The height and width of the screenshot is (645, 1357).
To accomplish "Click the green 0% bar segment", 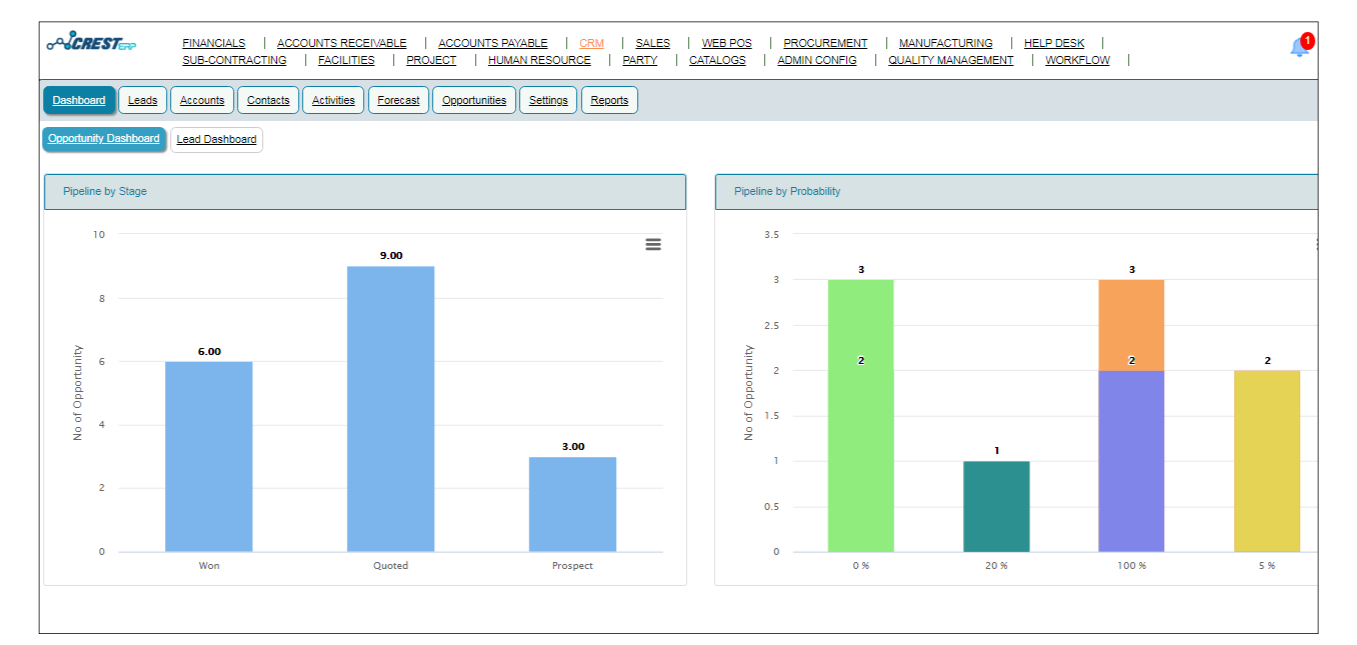I will (861, 420).
